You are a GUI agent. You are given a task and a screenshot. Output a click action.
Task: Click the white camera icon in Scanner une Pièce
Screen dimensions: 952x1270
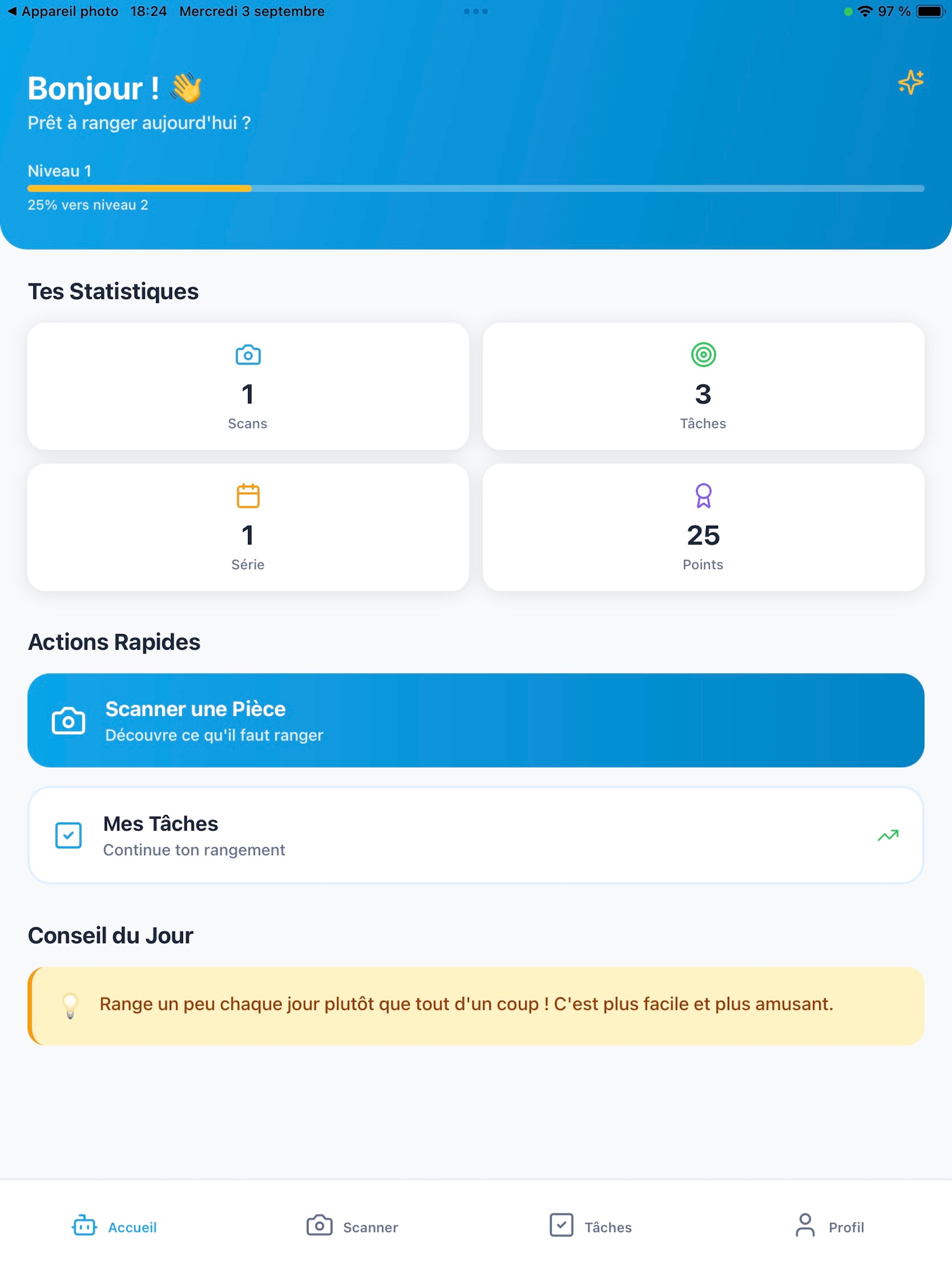tap(68, 720)
